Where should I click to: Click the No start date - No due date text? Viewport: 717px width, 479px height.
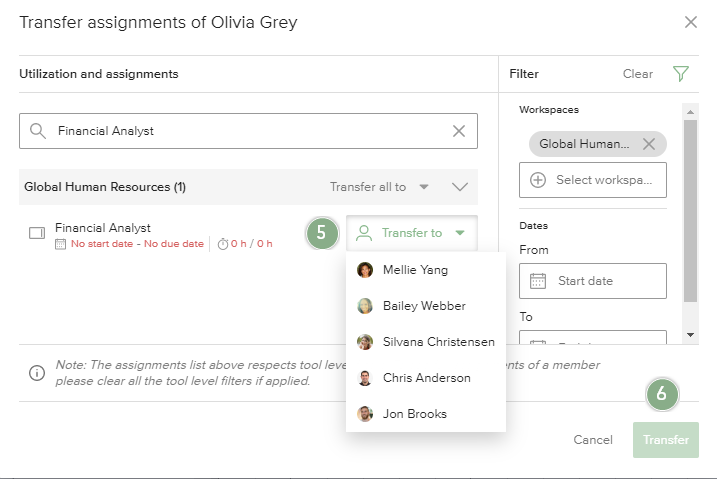(137, 244)
